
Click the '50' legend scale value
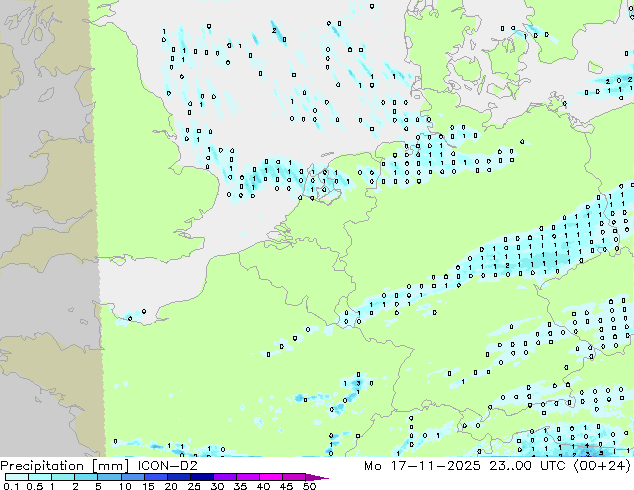coord(310,486)
